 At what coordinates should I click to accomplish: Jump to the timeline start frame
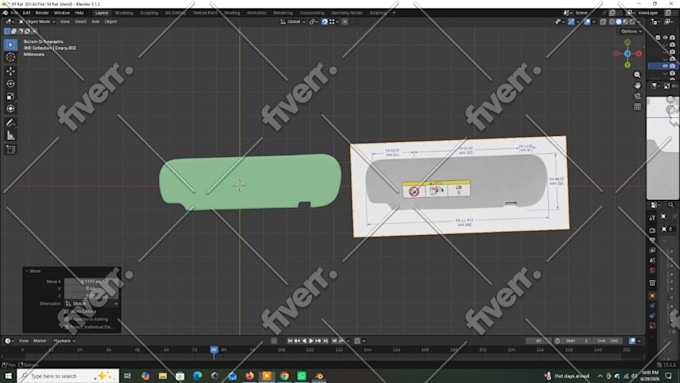tap(290, 341)
